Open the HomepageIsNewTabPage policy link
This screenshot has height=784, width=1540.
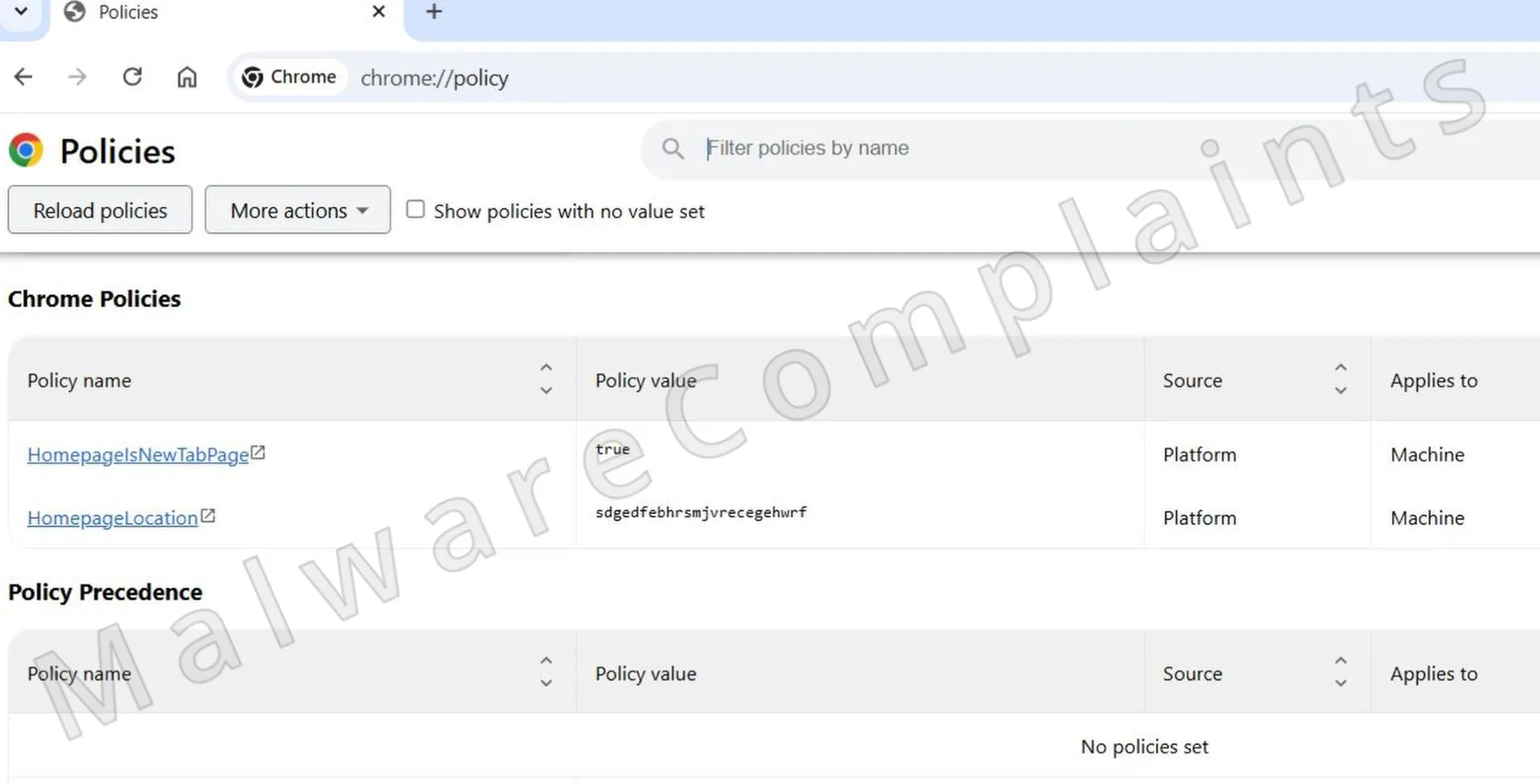[138, 455]
